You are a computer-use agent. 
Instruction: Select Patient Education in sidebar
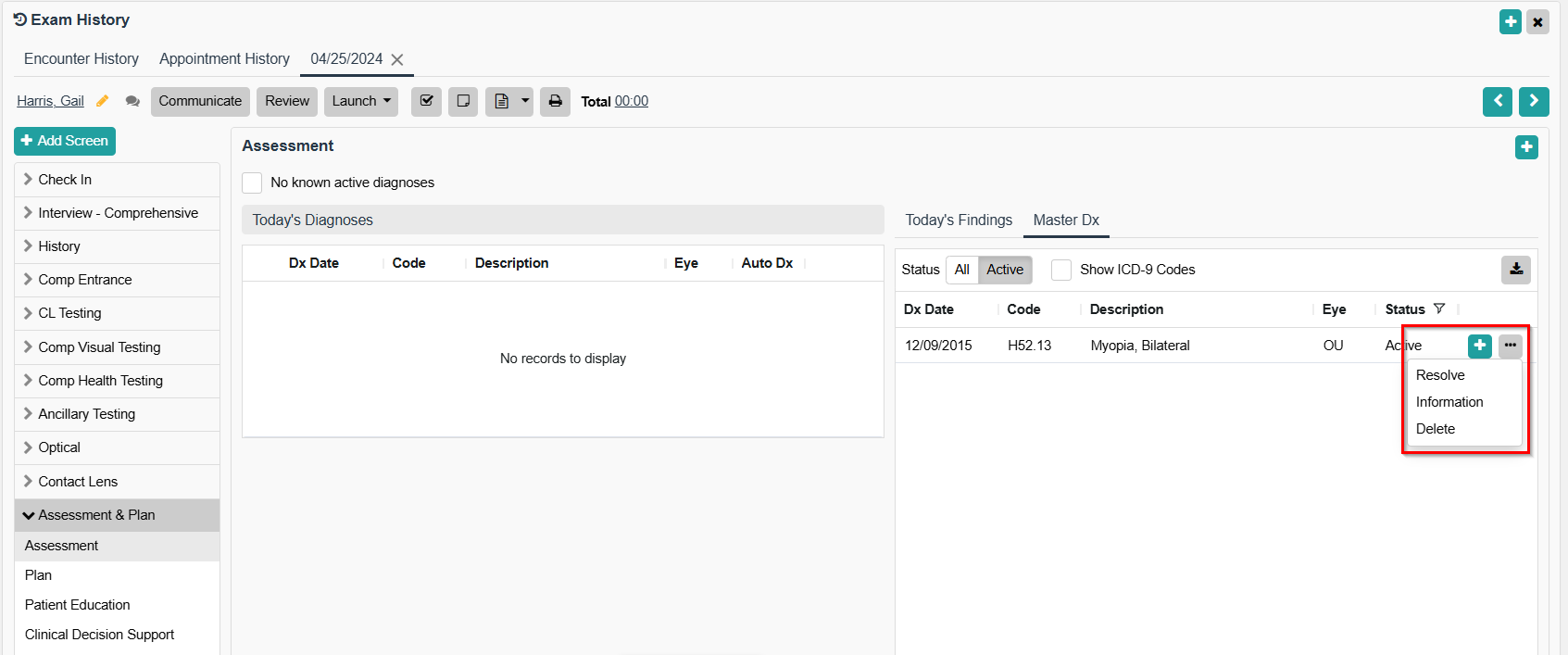coord(78,605)
